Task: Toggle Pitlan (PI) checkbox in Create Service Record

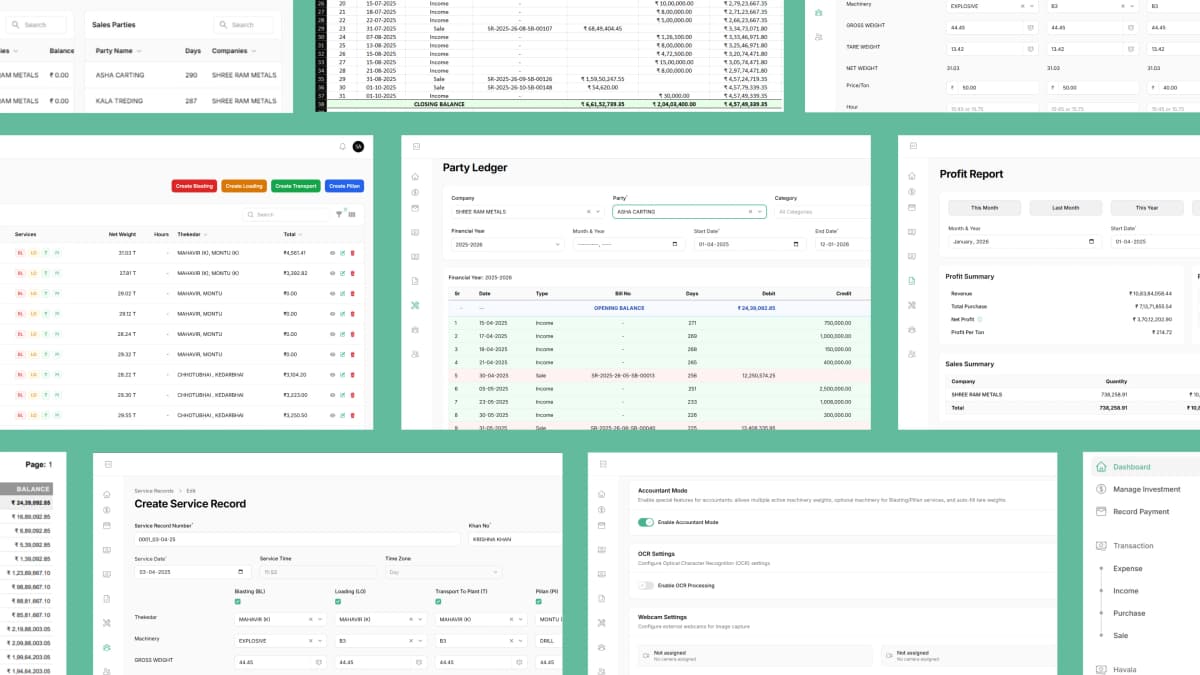Action: click(538, 601)
